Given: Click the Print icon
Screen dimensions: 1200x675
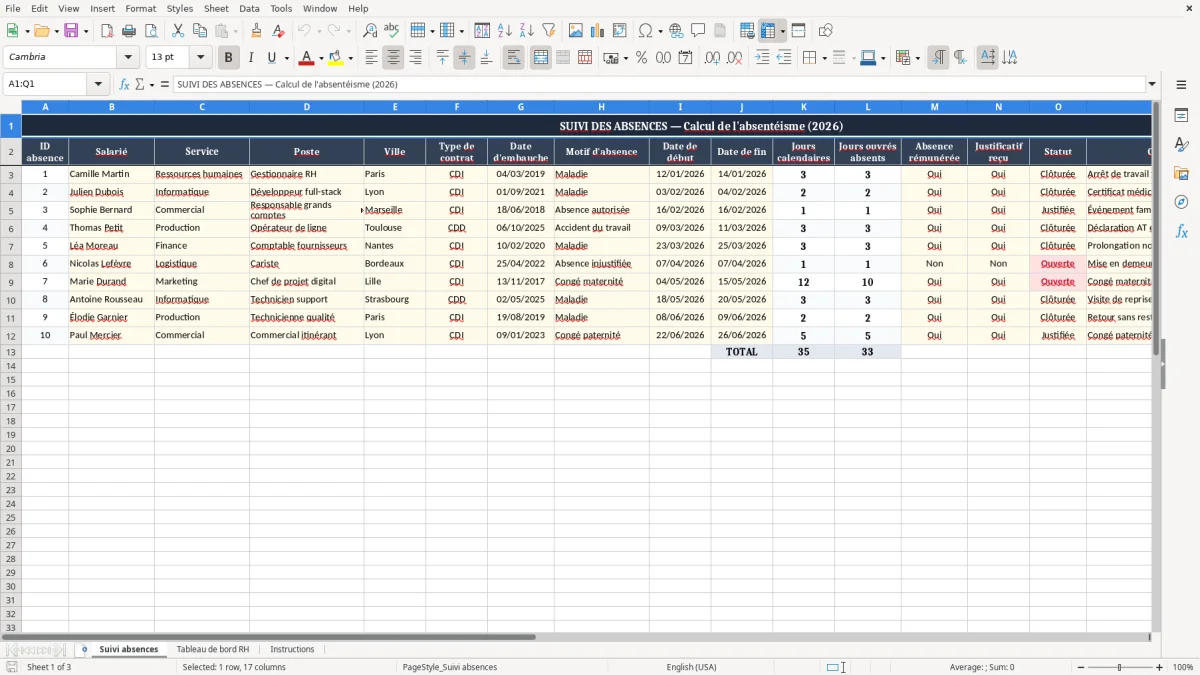Looking at the screenshot, I should click(129, 31).
